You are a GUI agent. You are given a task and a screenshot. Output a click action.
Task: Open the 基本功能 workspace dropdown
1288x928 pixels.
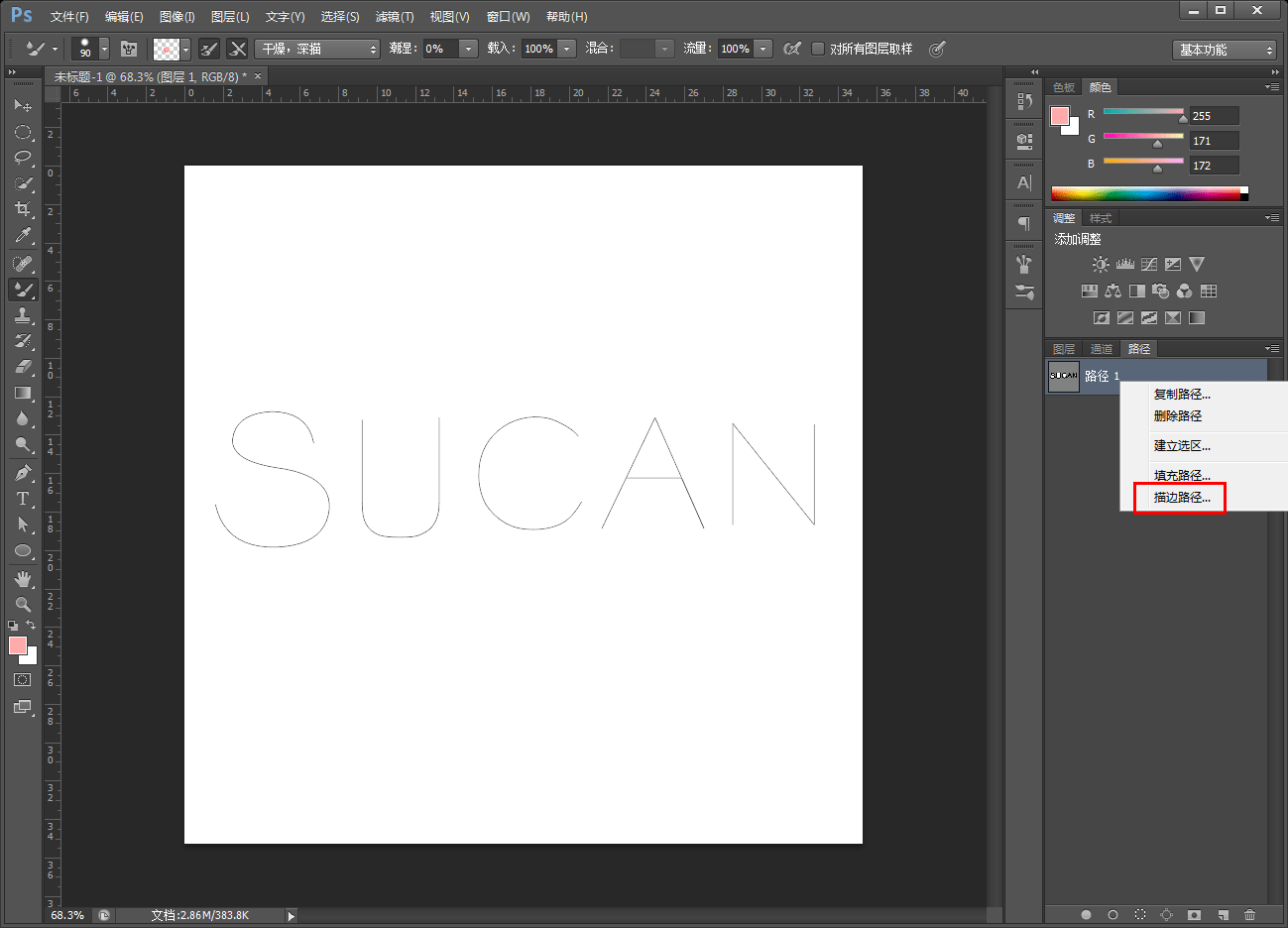pos(1225,50)
